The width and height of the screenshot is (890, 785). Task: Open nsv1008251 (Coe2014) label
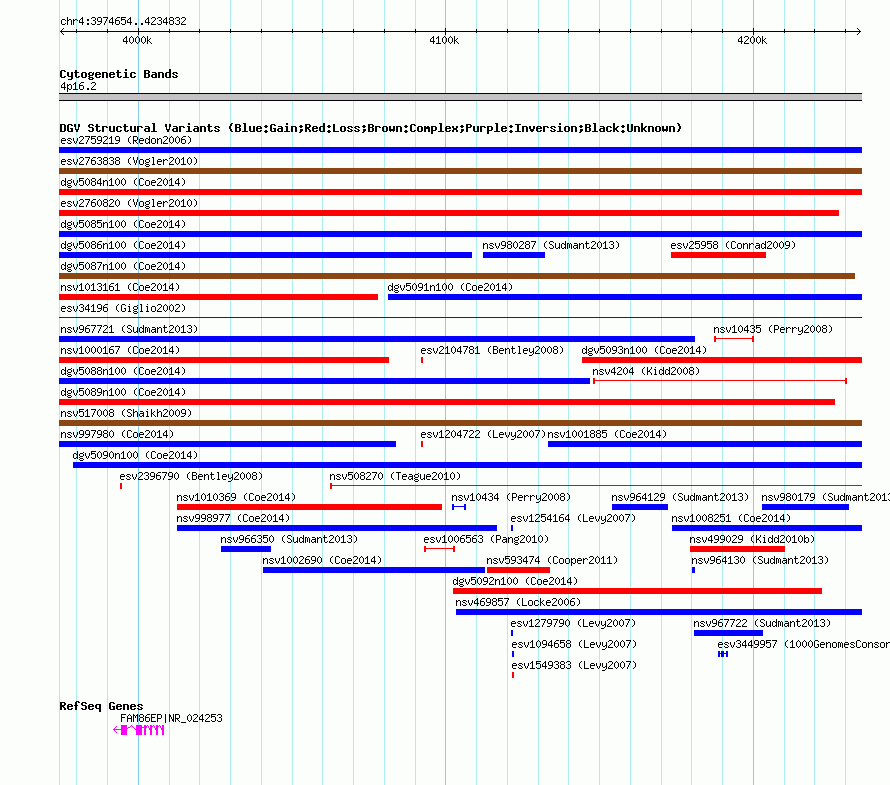pyautogui.click(x=731, y=518)
